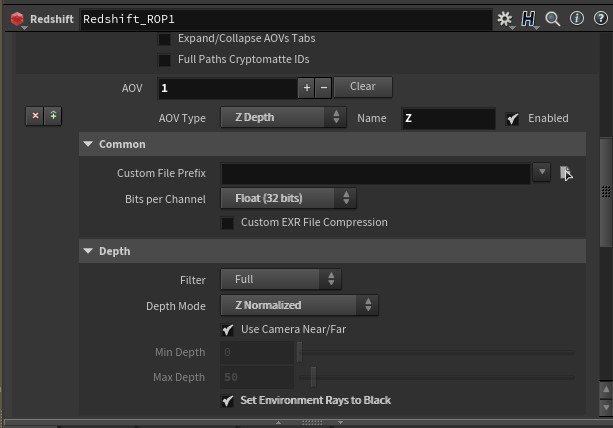Click the Redshift node type icon

pos(19,18)
